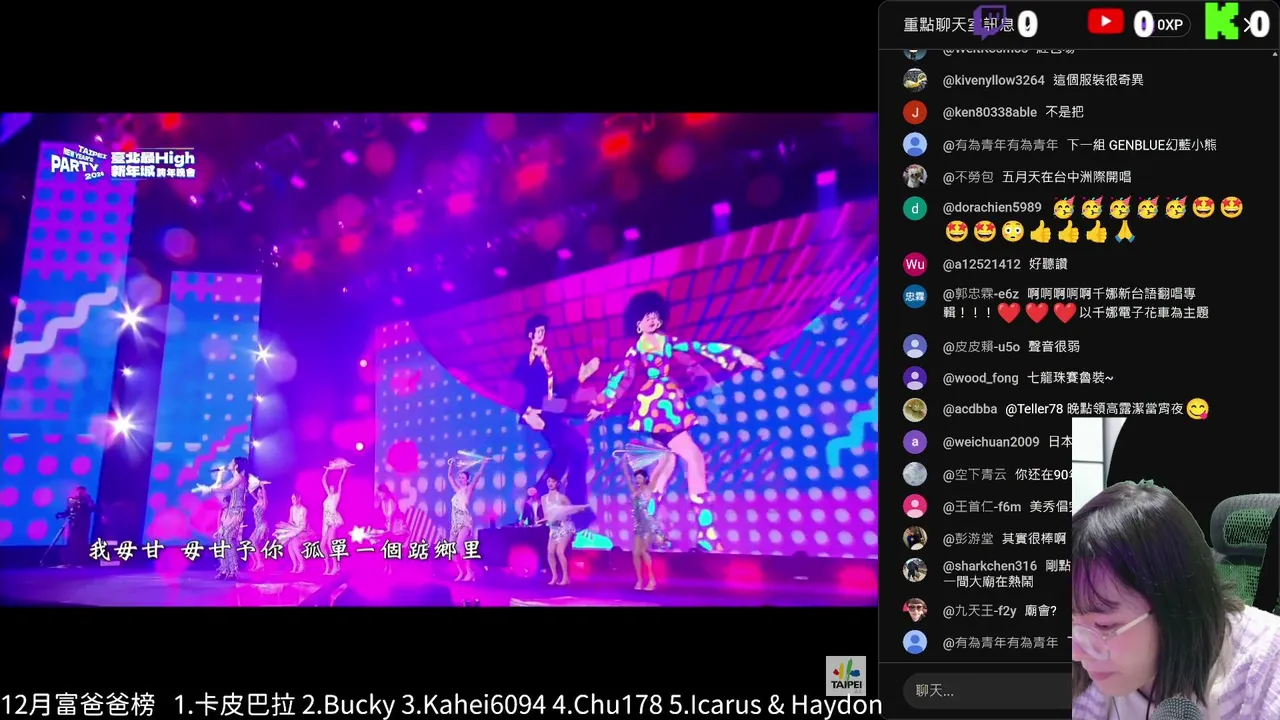Open the avatar of @空下青云
Image resolution: width=1280 pixels, height=720 pixels.
915,475
